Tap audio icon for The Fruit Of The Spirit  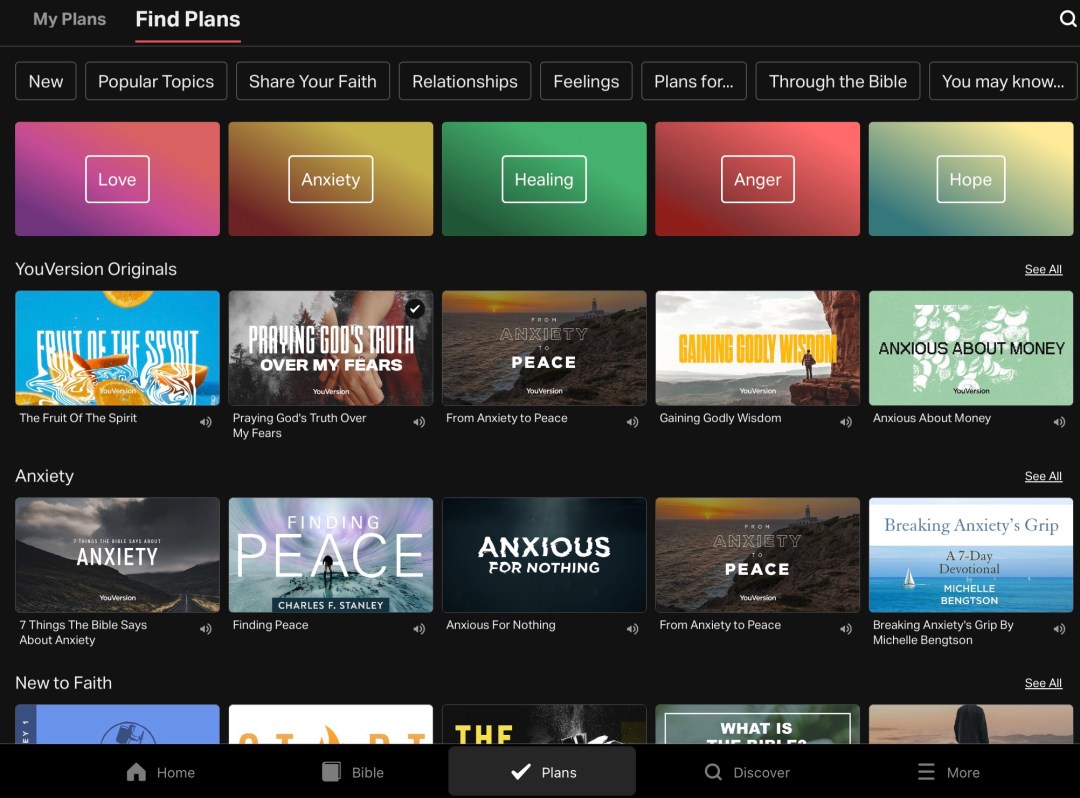(206, 422)
